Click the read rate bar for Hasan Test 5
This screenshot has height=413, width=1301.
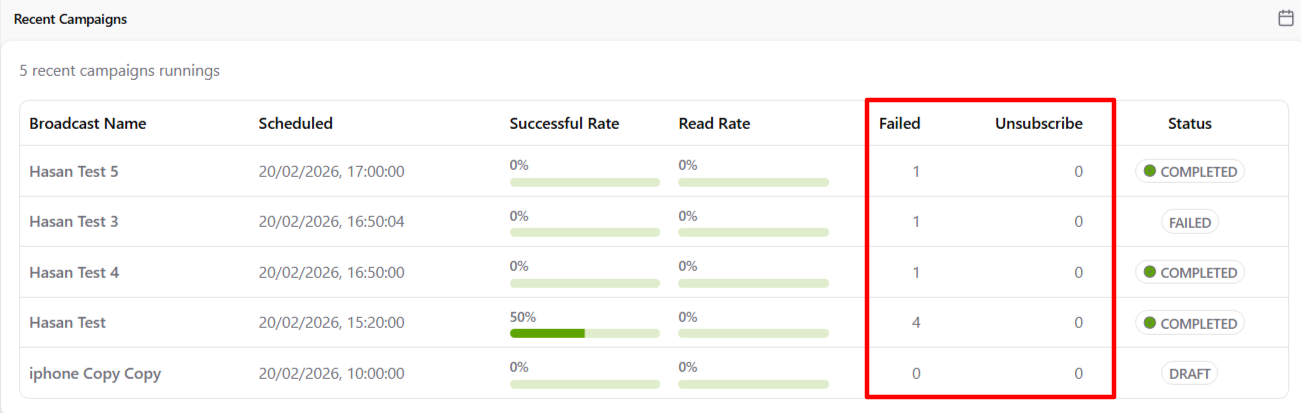point(753,182)
